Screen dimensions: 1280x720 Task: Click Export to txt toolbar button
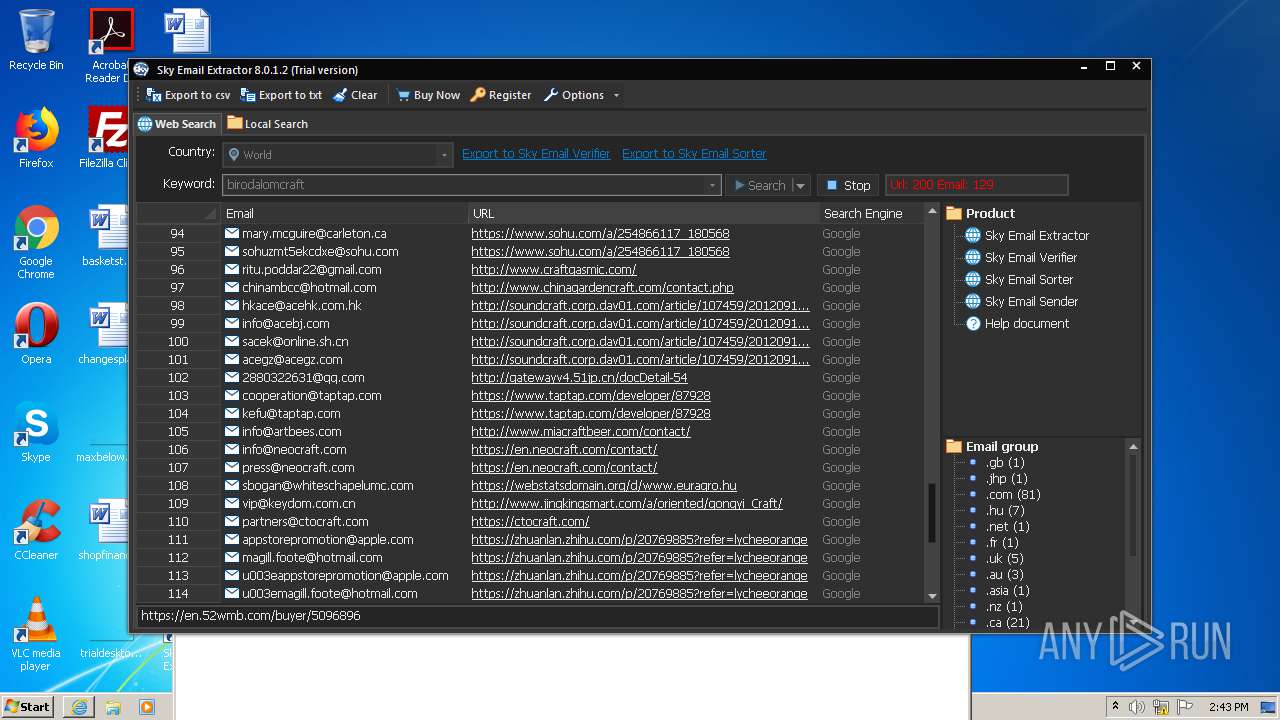pos(281,95)
